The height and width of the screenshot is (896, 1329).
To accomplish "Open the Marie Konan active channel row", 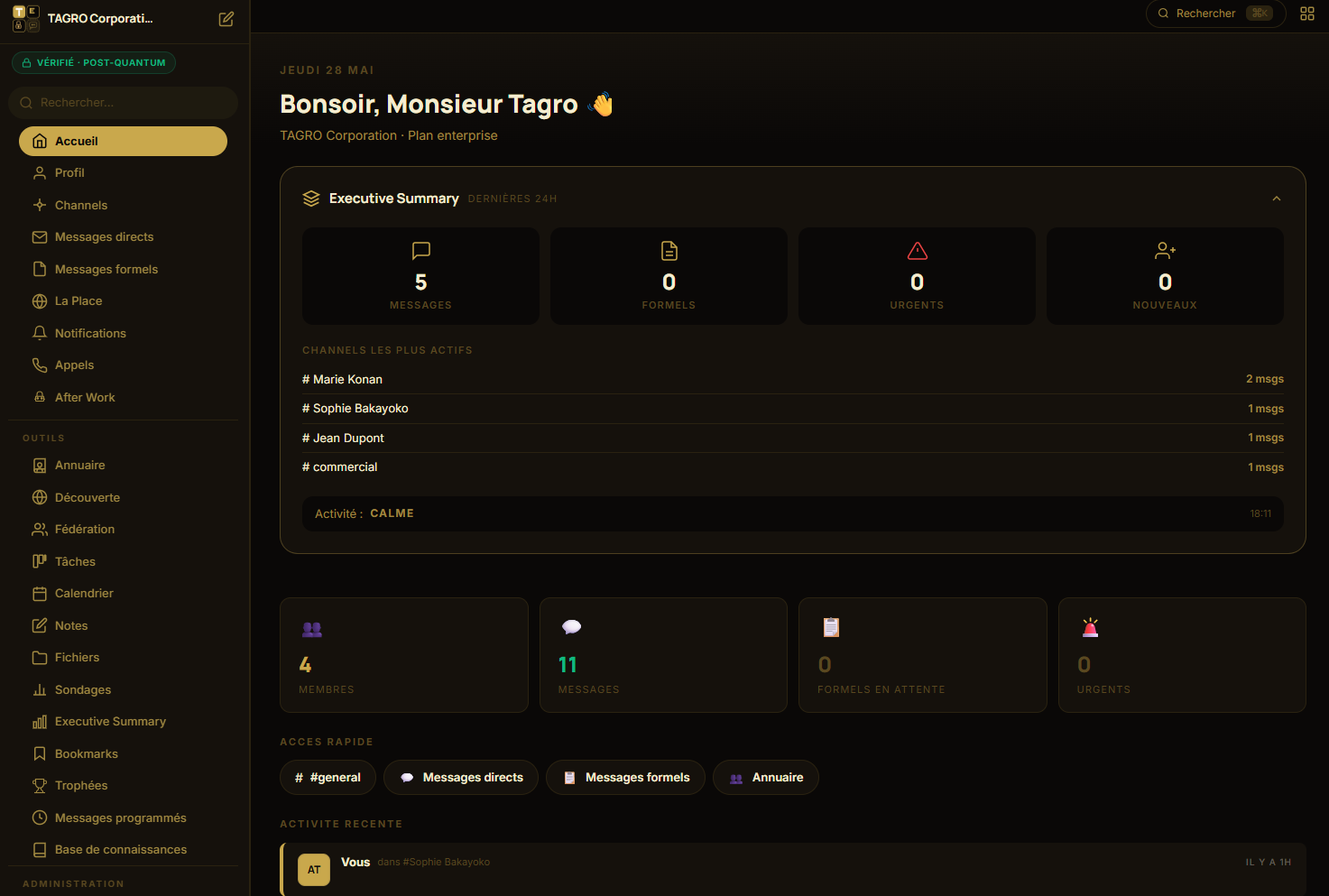I will [x=793, y=379].
